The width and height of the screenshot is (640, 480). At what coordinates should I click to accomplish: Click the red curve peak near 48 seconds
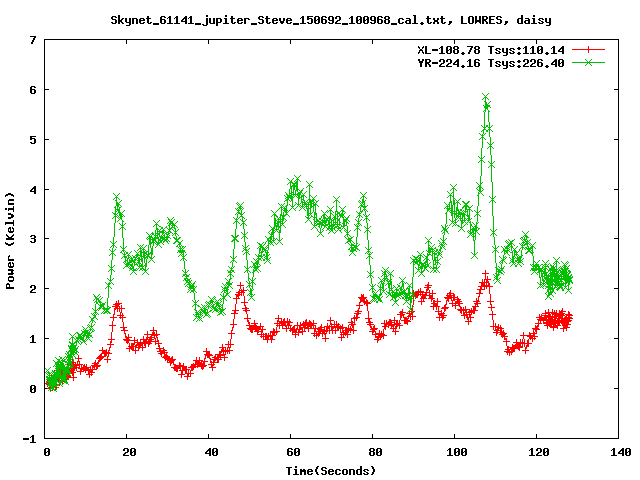(241, 291)
